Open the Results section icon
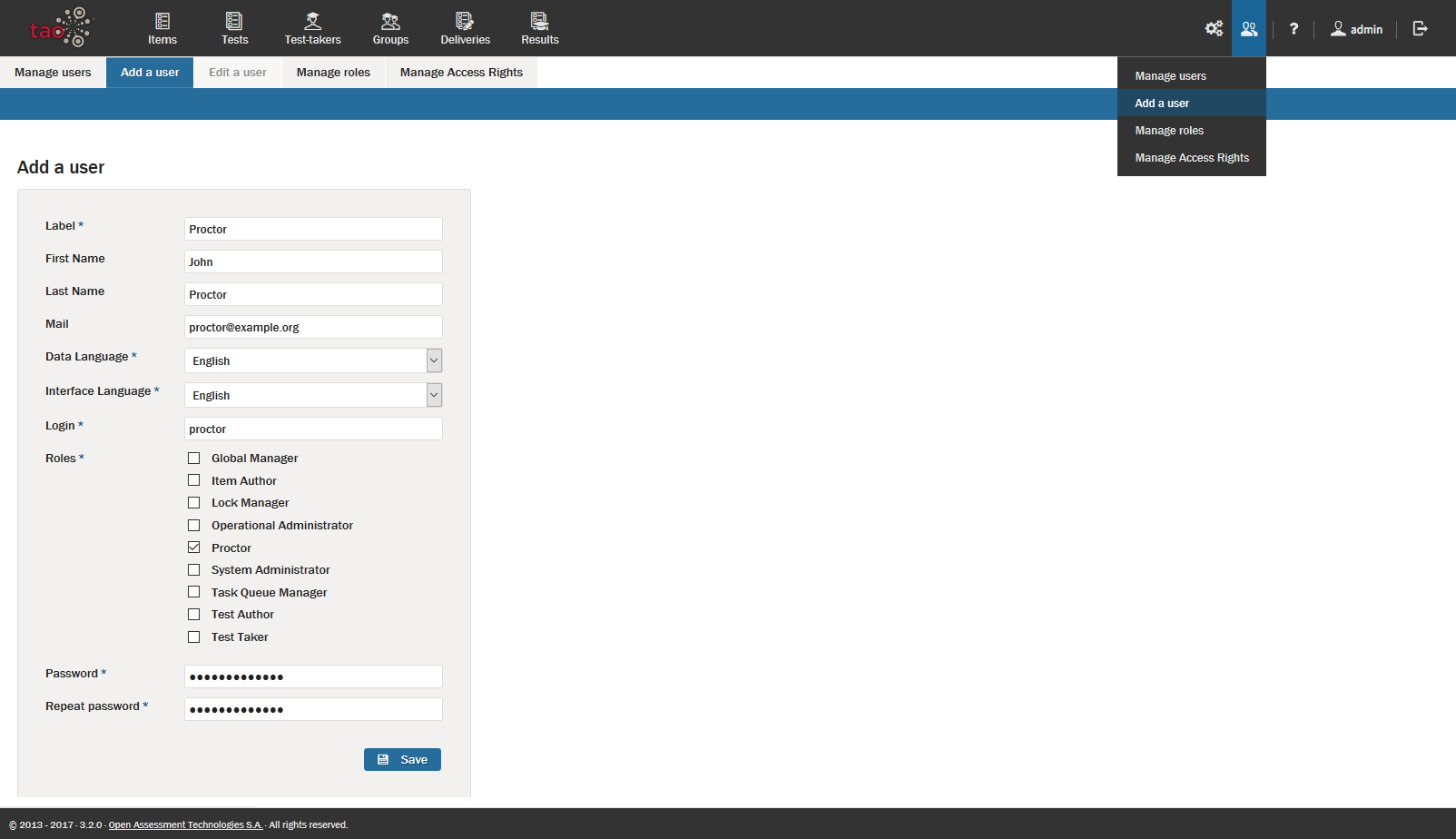The height and width of the screenshot is (839, 1456). 539,22
